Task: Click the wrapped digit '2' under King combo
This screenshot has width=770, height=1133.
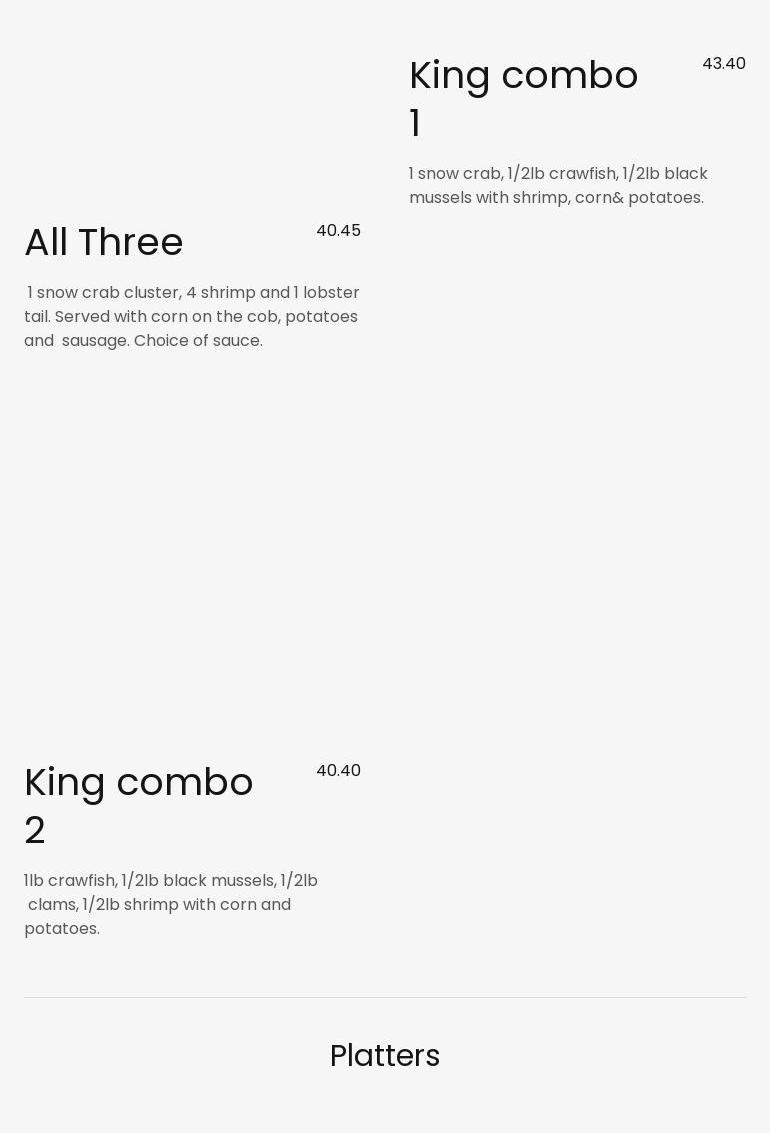Action: tap(35, 831)
